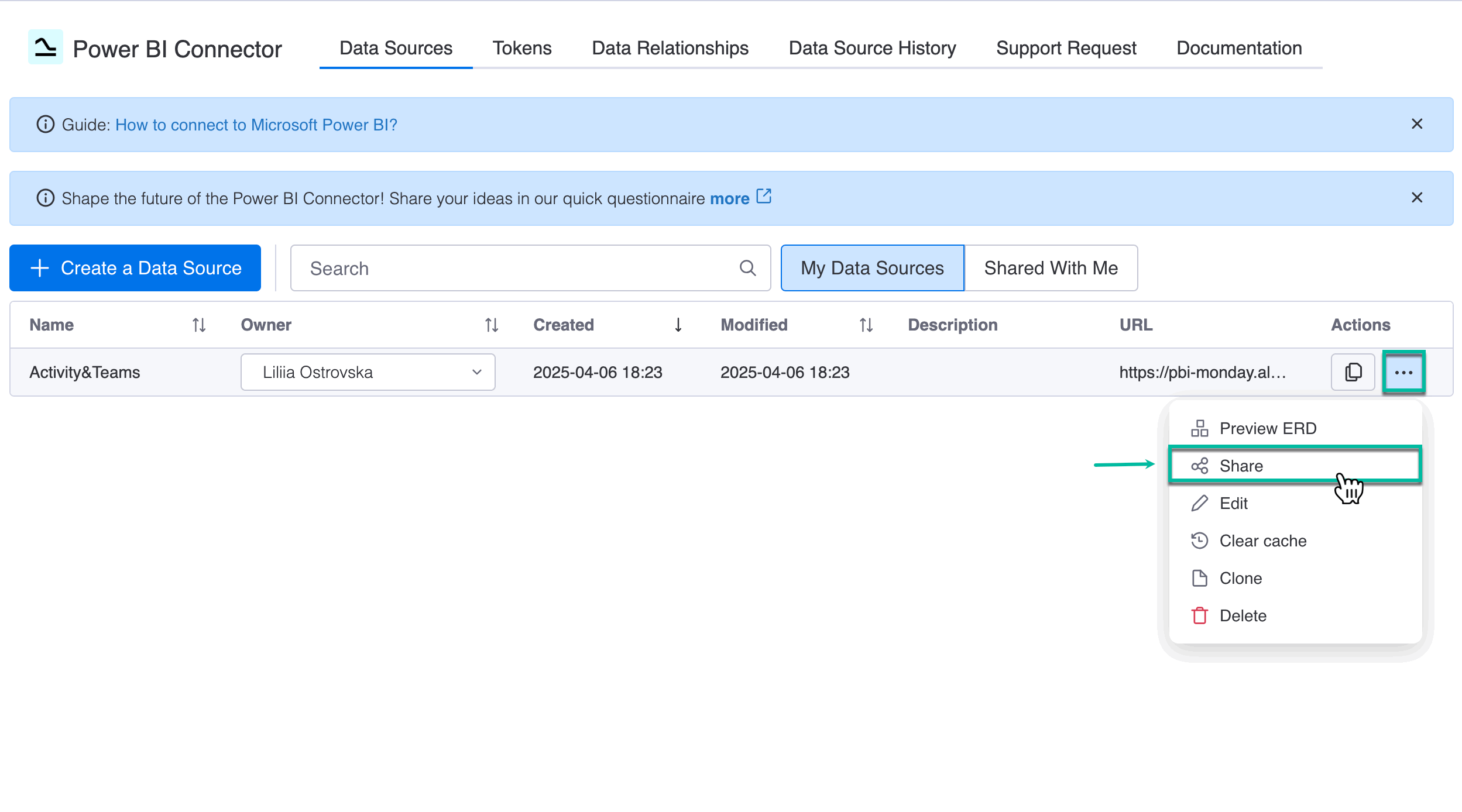Toggle the Created column sort direction
This screenshot has width=1462, height=812.
[x=678, y=325]
